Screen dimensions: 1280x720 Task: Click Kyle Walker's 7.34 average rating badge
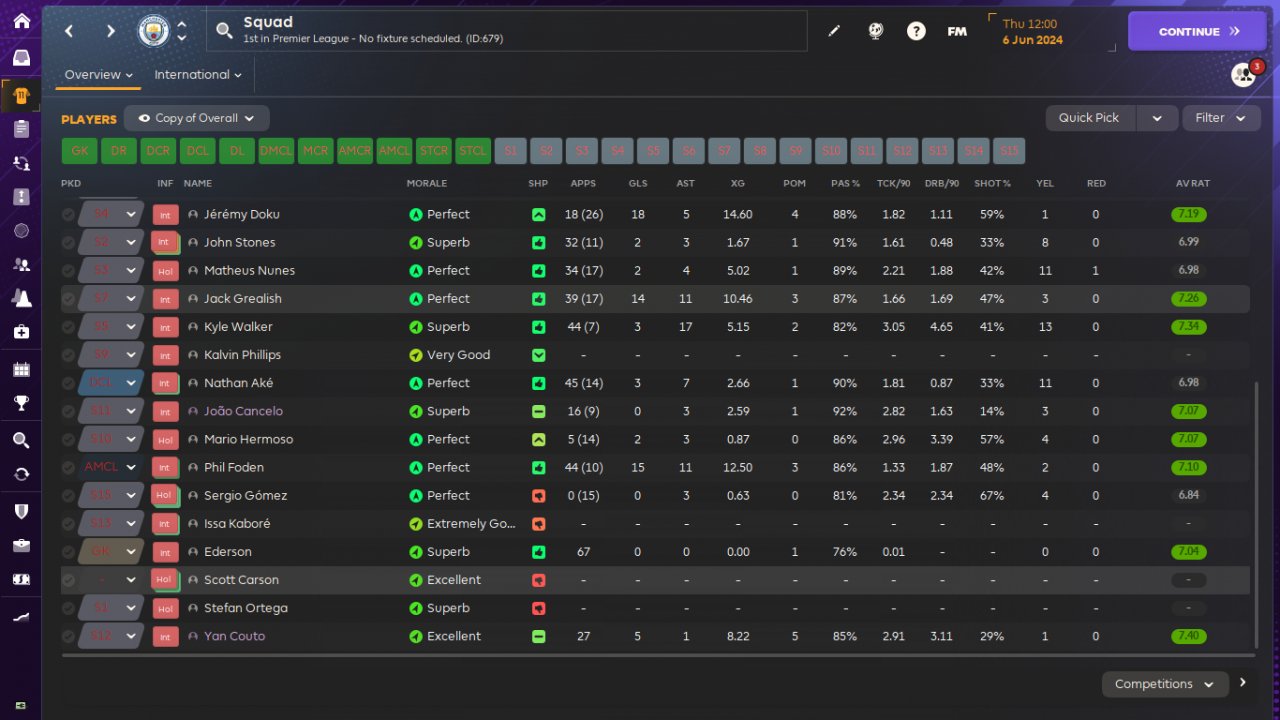point(1190,327)
